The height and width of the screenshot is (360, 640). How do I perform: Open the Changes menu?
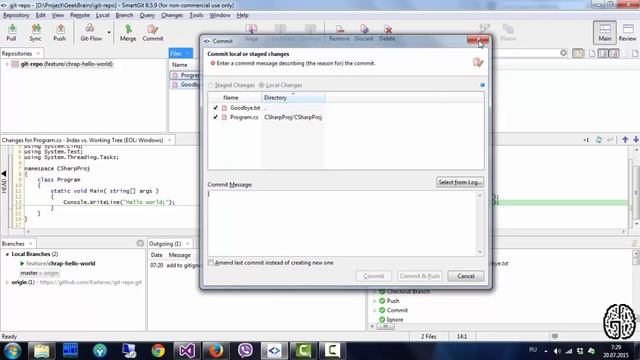(172, 15)
